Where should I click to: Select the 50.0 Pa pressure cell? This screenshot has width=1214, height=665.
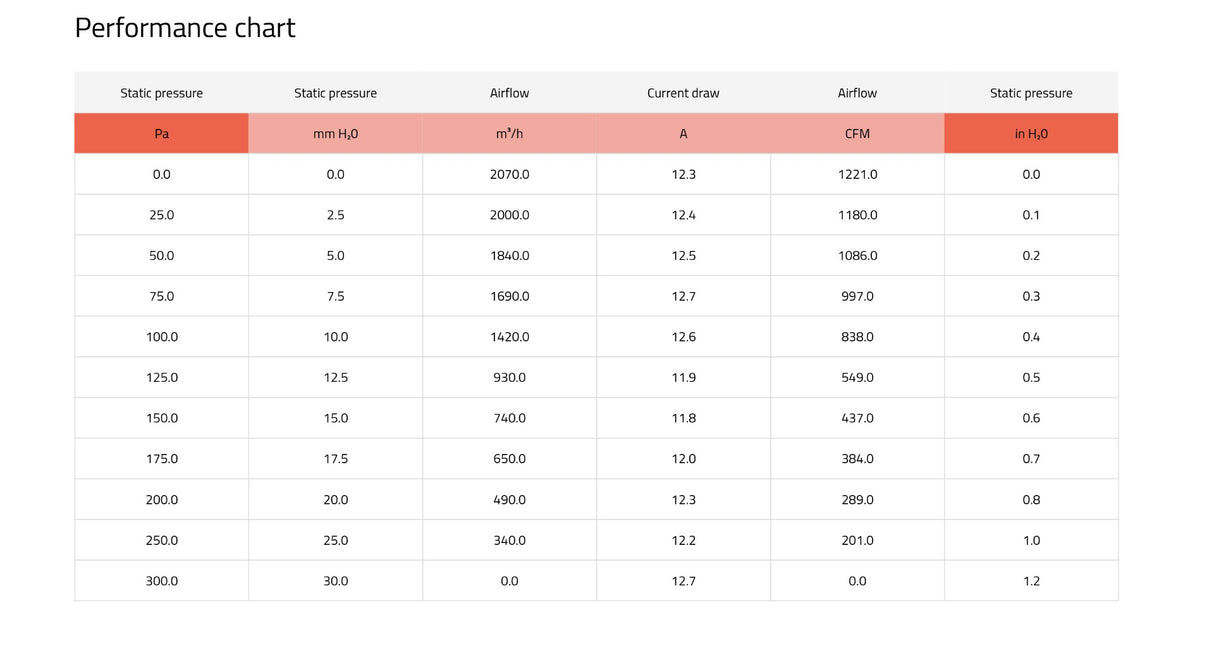[x=162, y=255]
